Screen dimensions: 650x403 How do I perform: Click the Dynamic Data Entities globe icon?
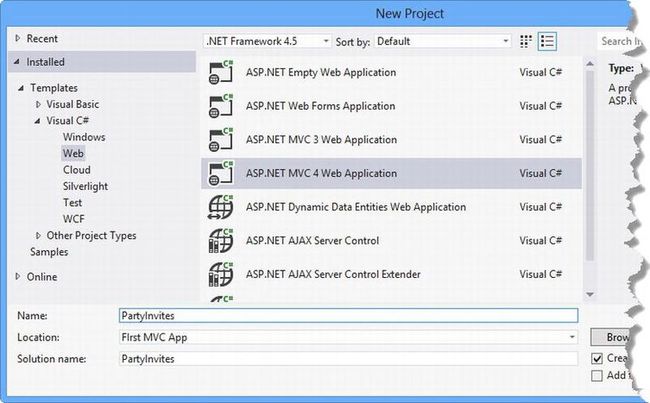click(x=221, y=207)
